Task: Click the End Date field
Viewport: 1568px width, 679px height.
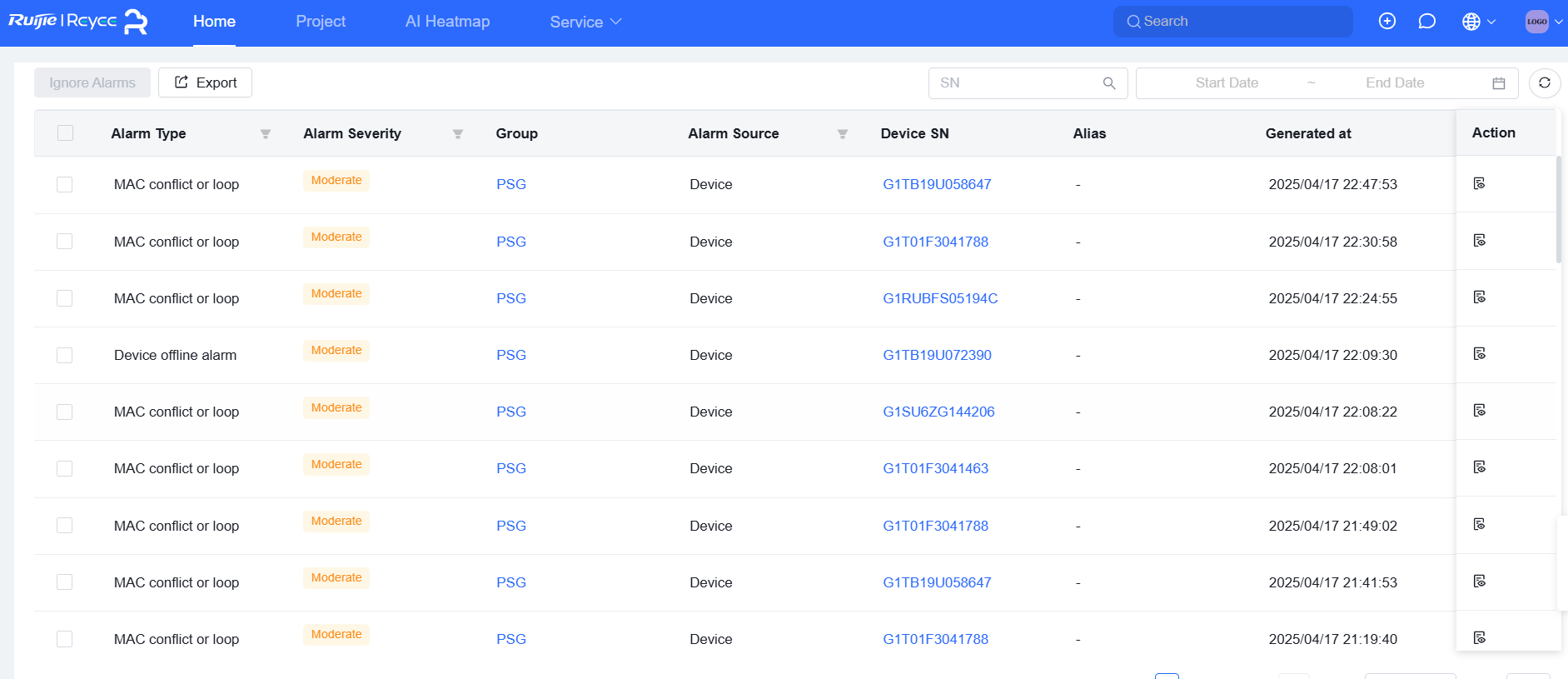Action: tap(1395, 83)
